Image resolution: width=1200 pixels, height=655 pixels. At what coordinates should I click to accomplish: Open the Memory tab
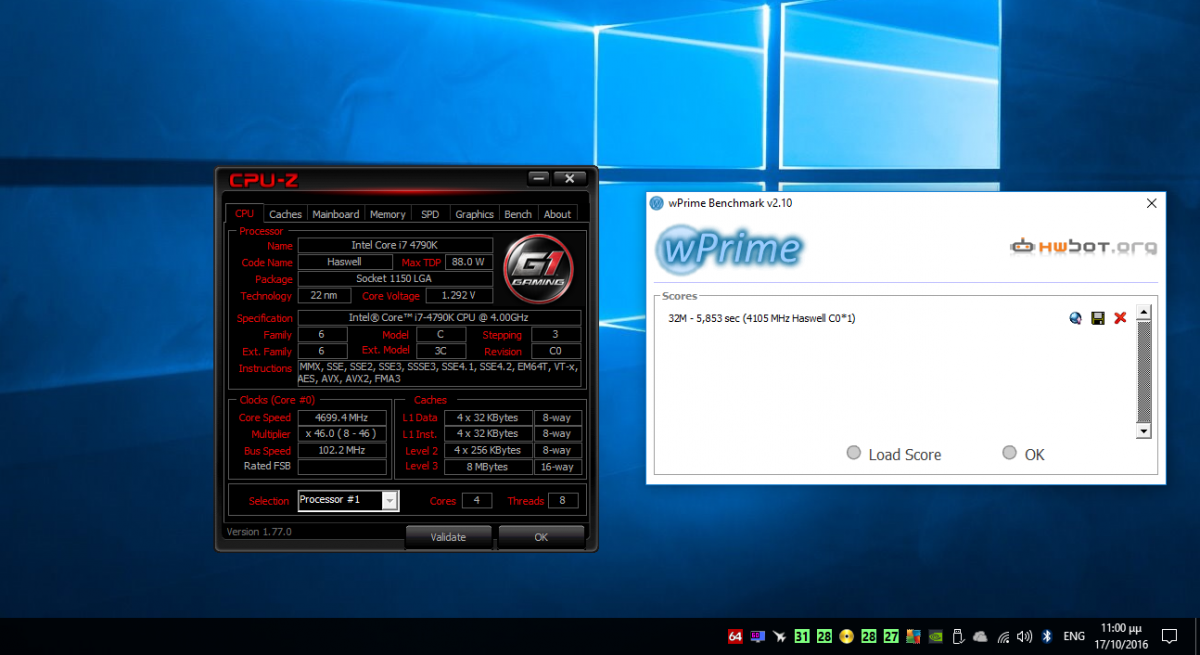pos(388,214)
